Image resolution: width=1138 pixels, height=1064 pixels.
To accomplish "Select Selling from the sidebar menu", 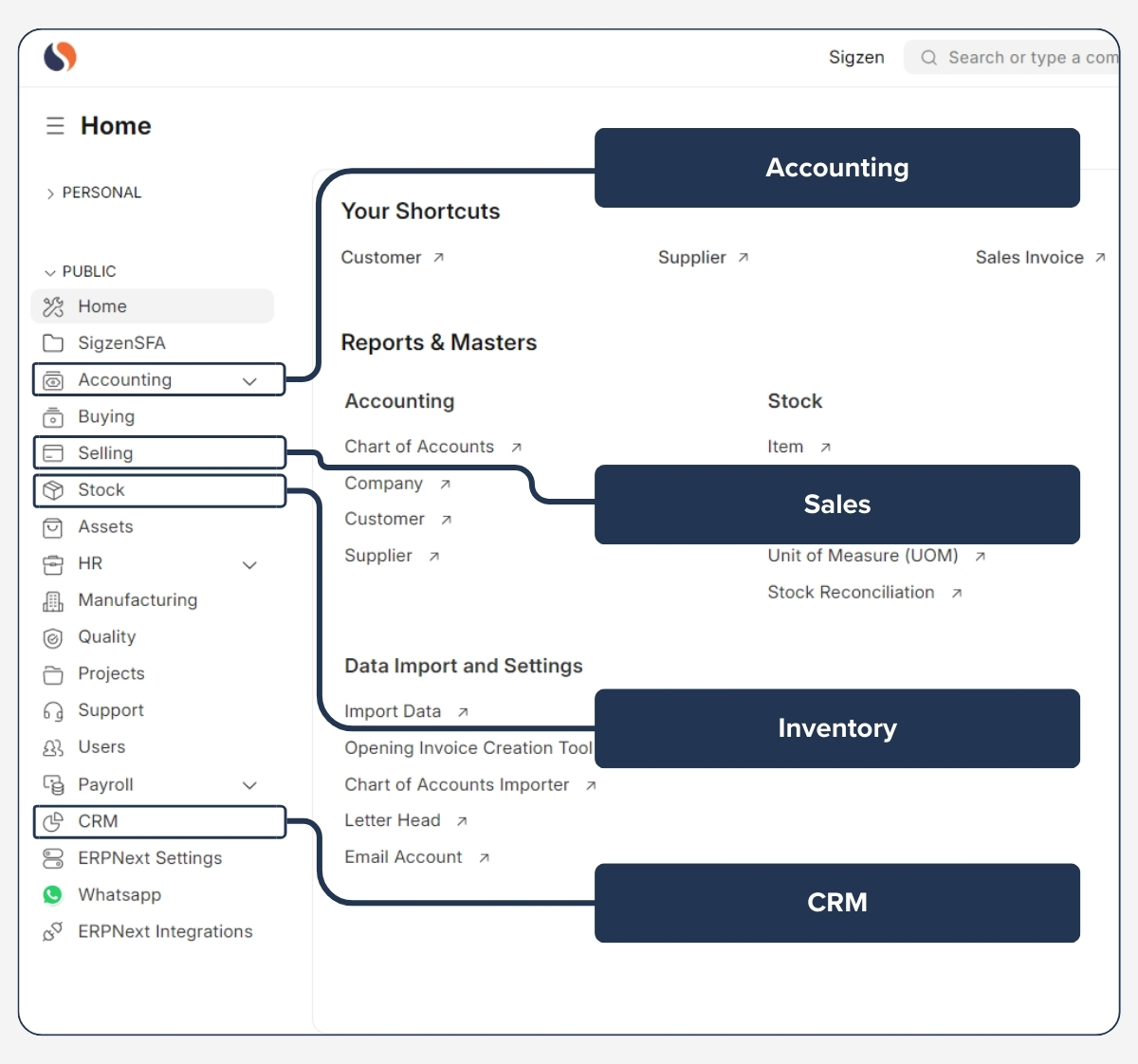I will click(105, 453).
